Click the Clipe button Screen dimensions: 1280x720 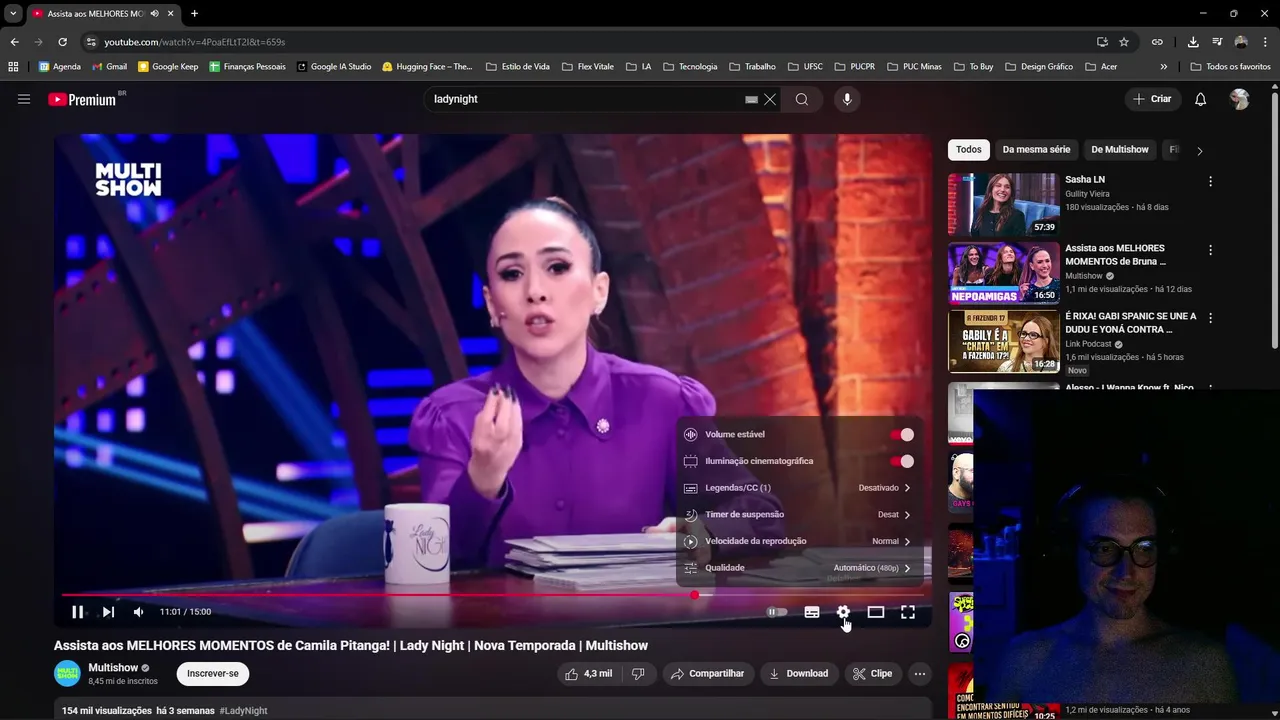point(872,674)
